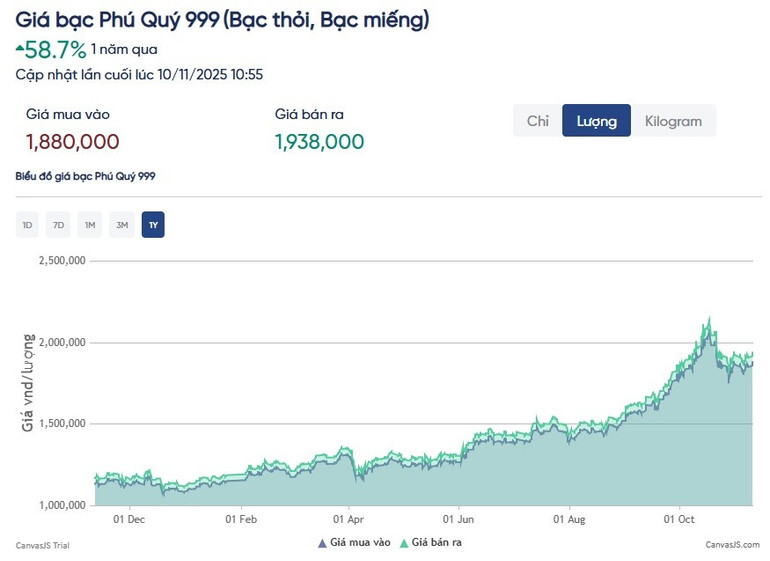Click the Giá mua vào legend triangle icon
Image resolution: width=770 pixels, height=561 pixels.
(322, 543)
